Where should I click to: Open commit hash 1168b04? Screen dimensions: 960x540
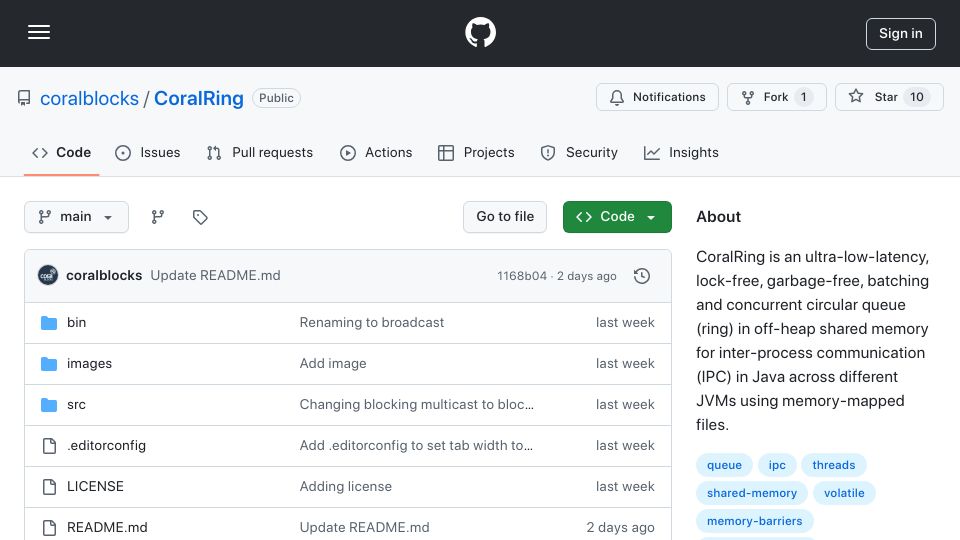click(x=522, y=276)
